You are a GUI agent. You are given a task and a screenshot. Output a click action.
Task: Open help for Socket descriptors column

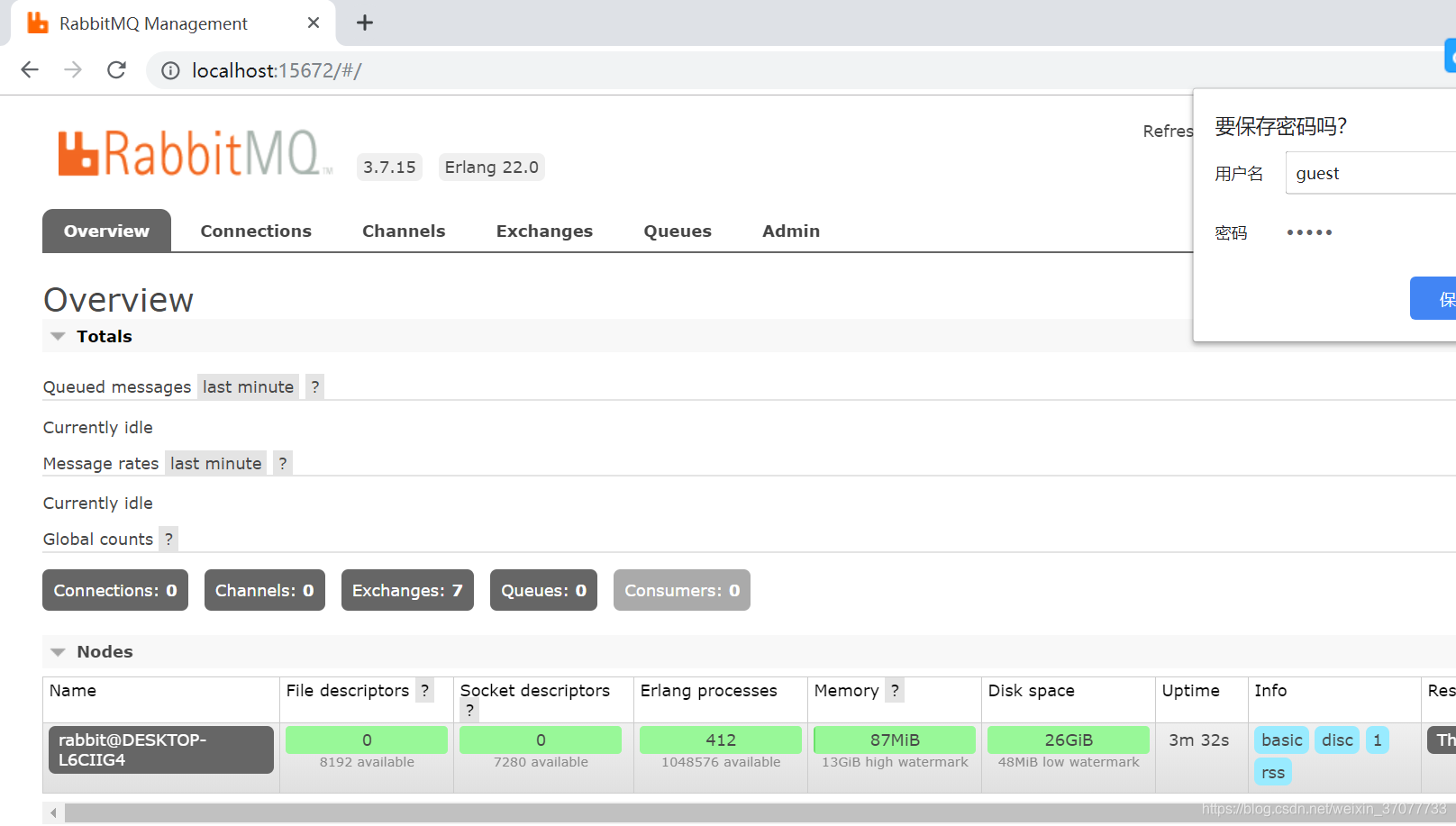coord(469,711)
